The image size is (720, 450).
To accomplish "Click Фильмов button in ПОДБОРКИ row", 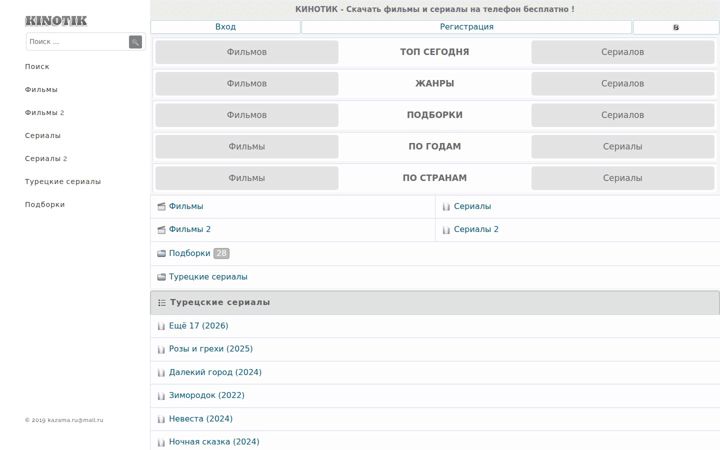I will point(247,115).
